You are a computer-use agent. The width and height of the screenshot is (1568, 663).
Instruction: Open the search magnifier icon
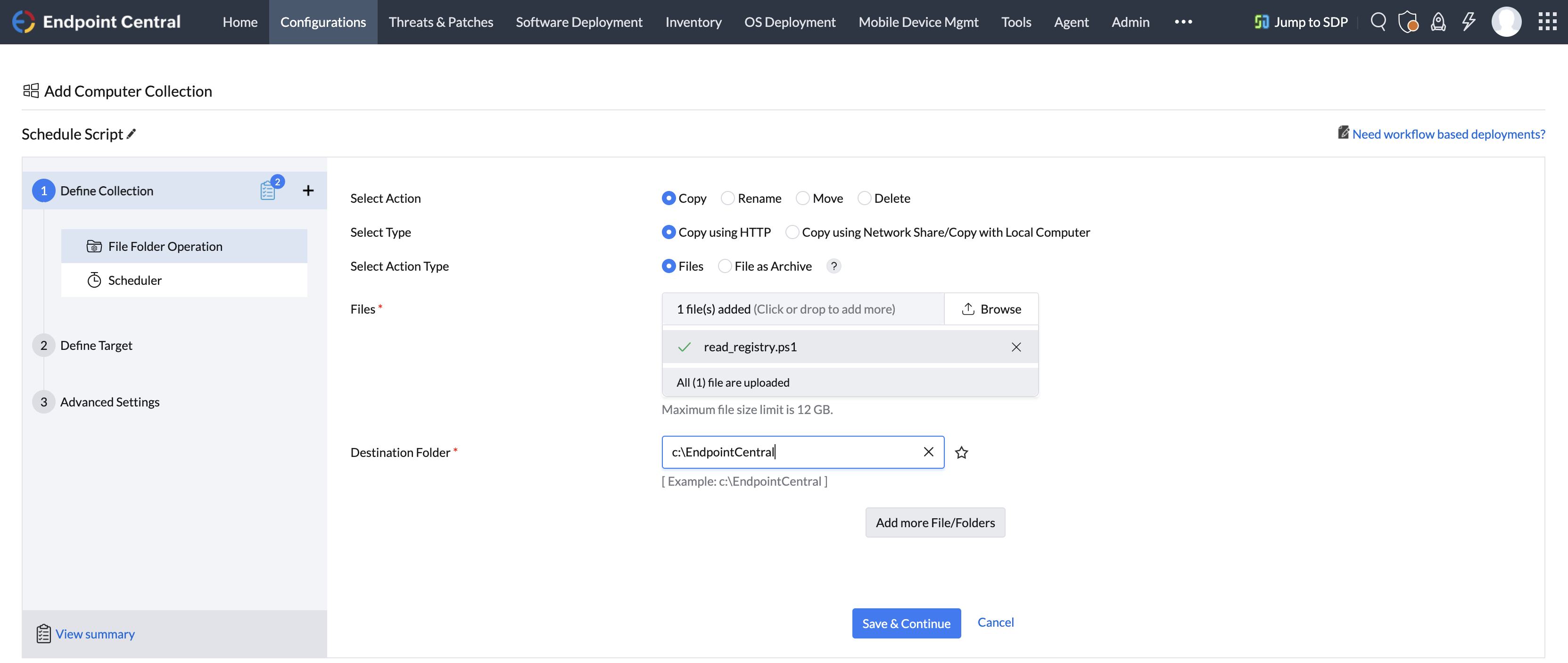click(1378, 22)
